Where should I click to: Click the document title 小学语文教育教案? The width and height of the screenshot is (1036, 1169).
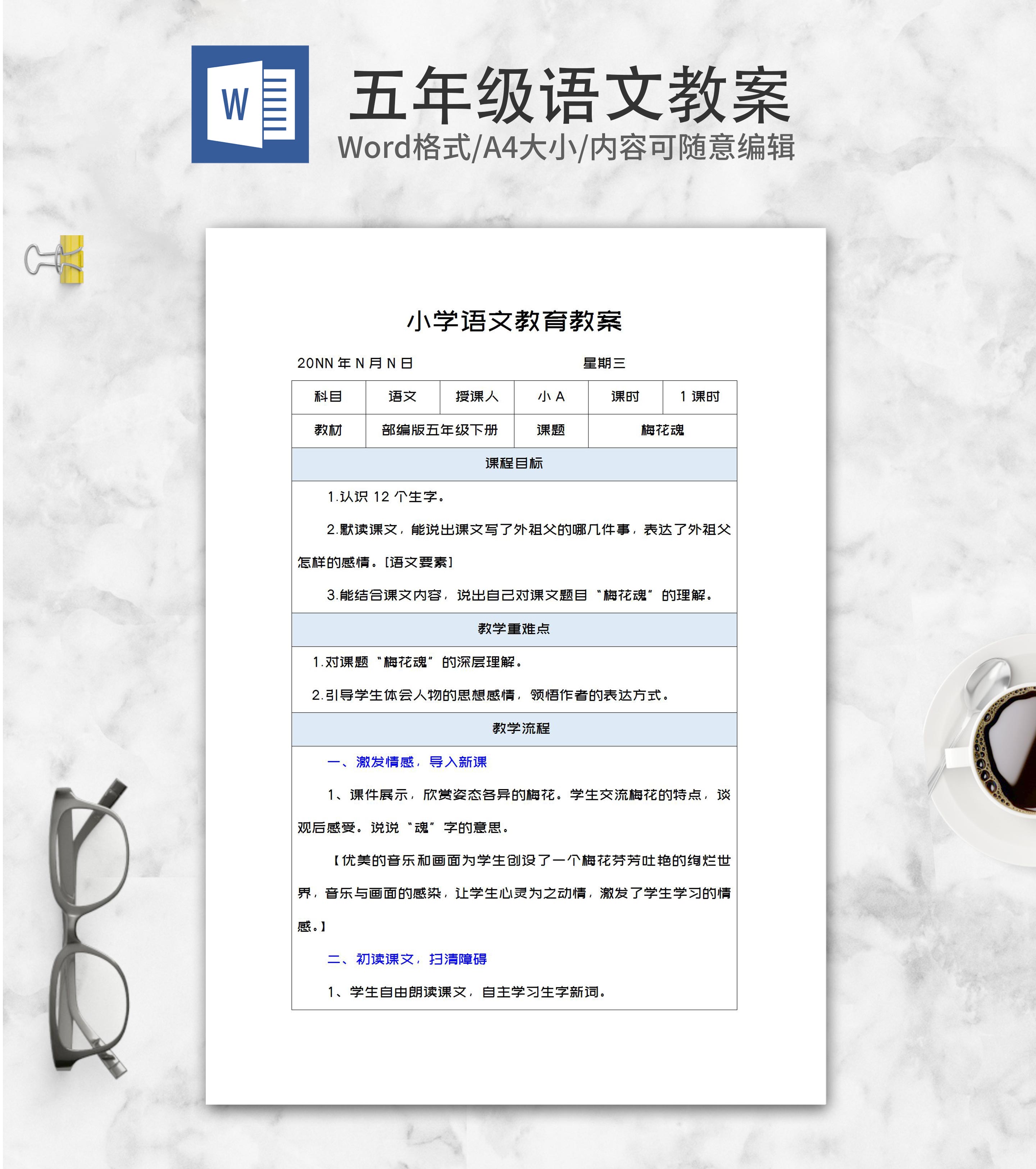(x=514, y=321)
